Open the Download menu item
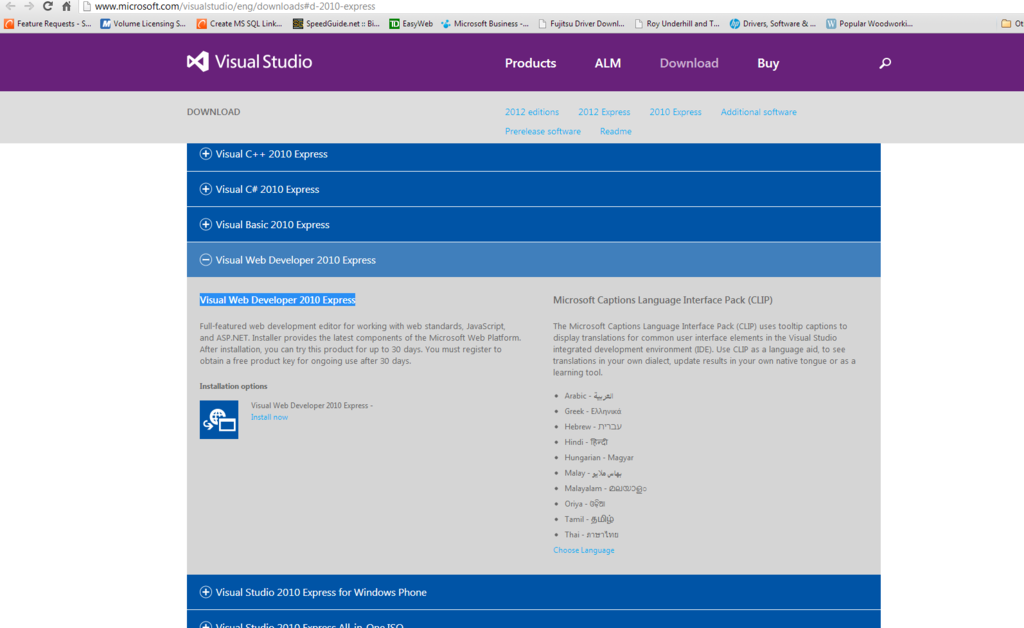This screenshot has height=628, width=1024. (x=688, y=63)
